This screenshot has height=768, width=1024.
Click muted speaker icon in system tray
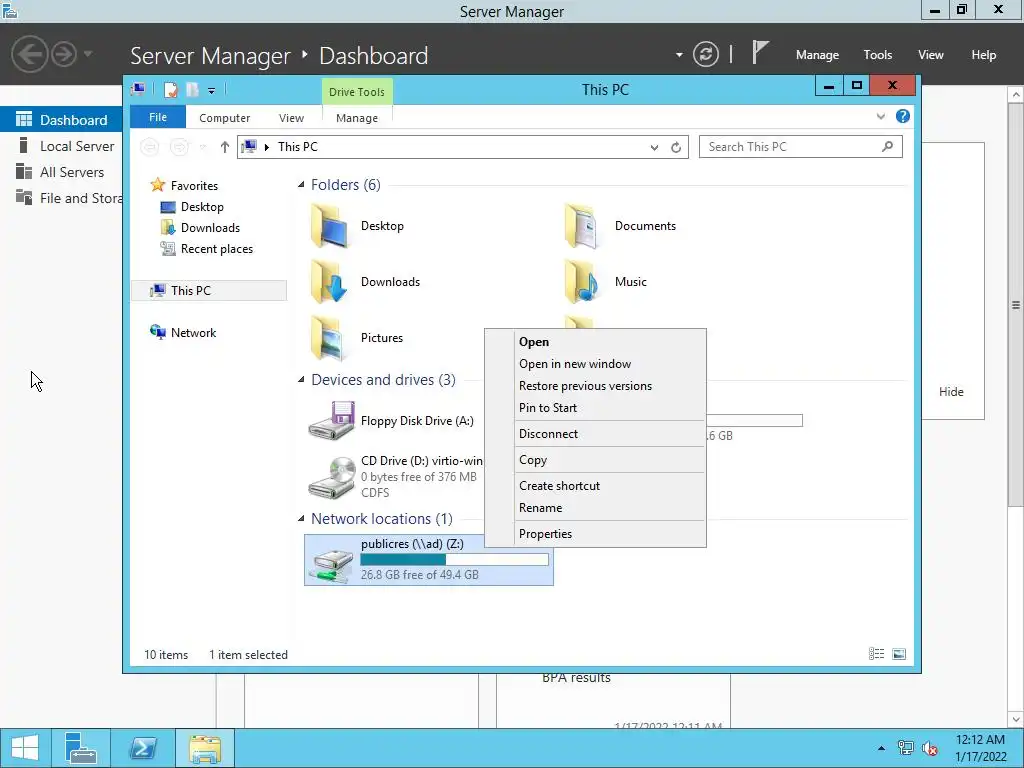click(x=929, y=748)
